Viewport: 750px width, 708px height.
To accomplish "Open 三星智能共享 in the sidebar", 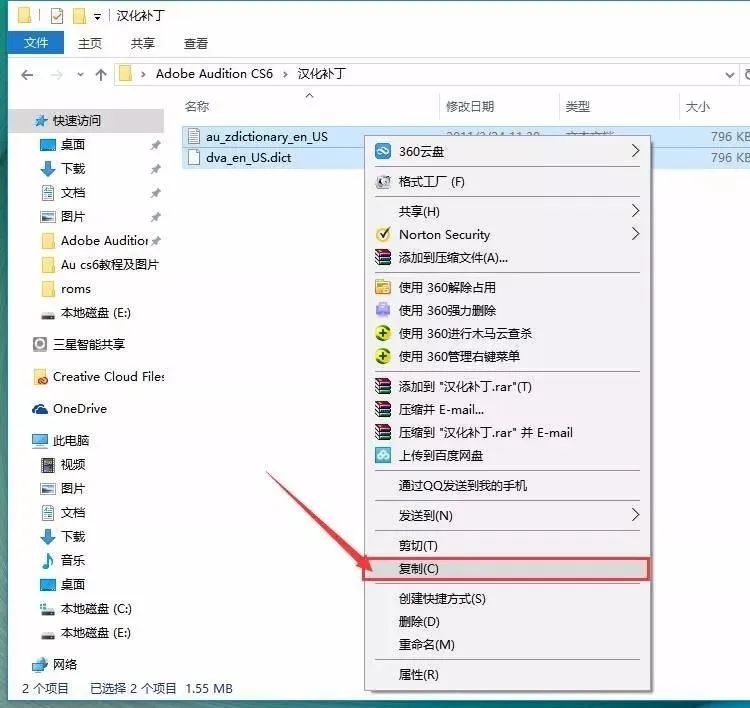I will pos(79,344).
